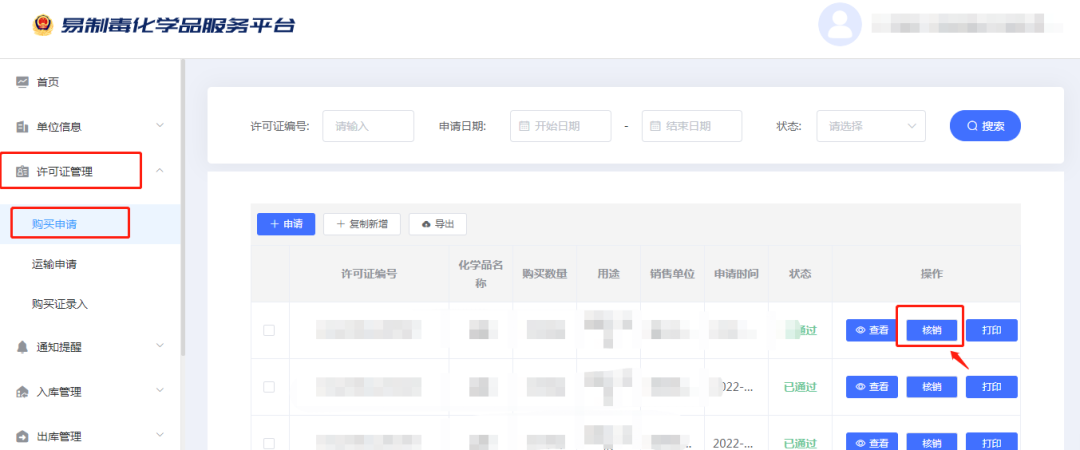Click the 入库管理 warehouse icon
Image resolution: width=1080 pixels, height=450 pixels.
[x=23, y=392]
